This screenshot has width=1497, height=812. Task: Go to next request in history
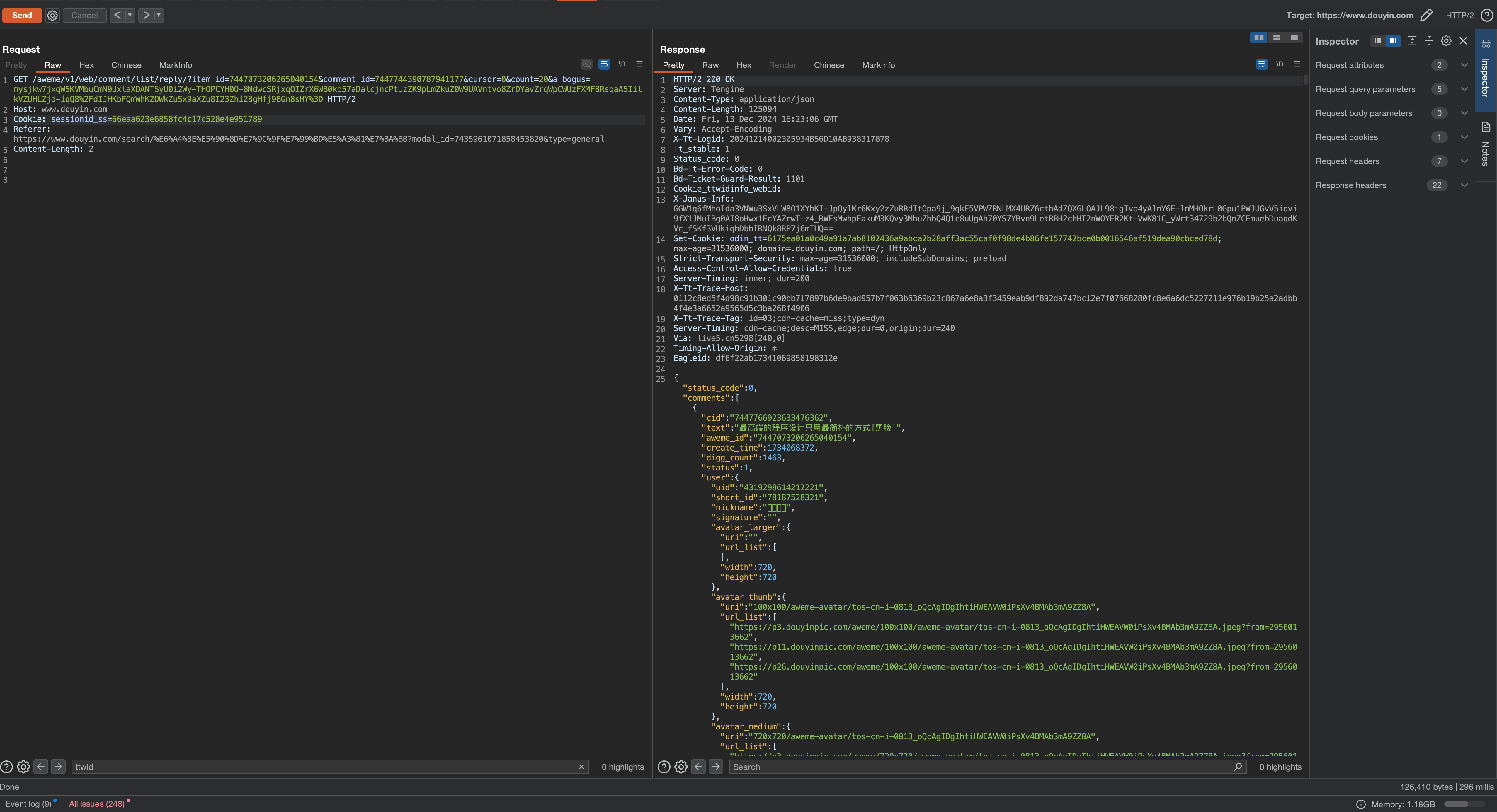pos(147,15)
